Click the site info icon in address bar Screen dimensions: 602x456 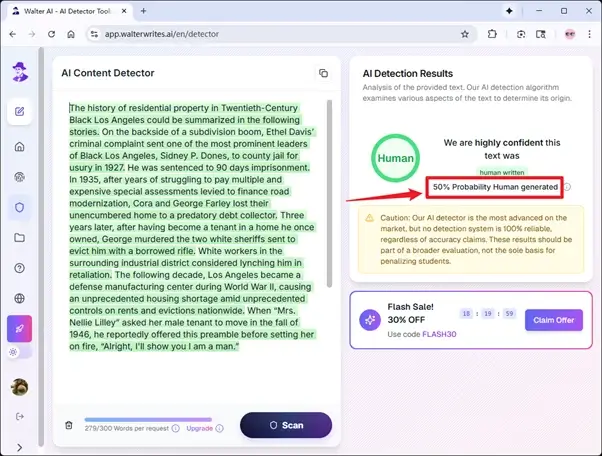point(94,34)
